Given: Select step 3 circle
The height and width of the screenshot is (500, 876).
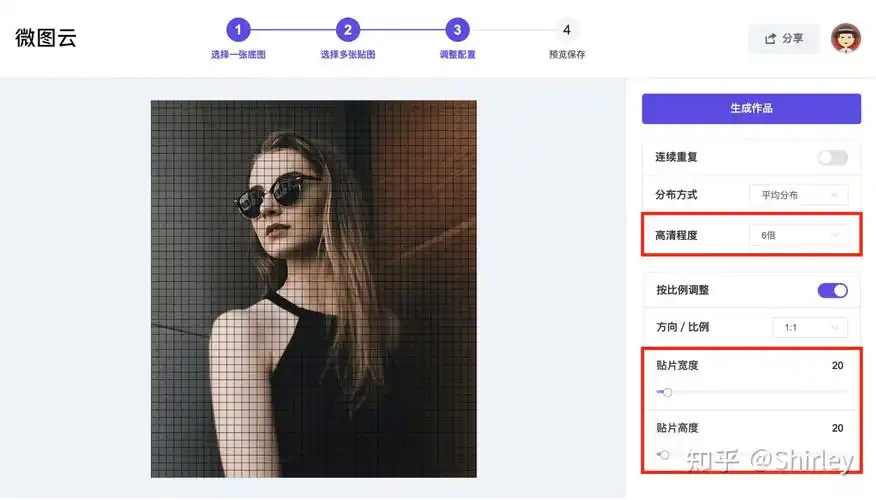Looking at the screenshot, I should coord(457,30).
